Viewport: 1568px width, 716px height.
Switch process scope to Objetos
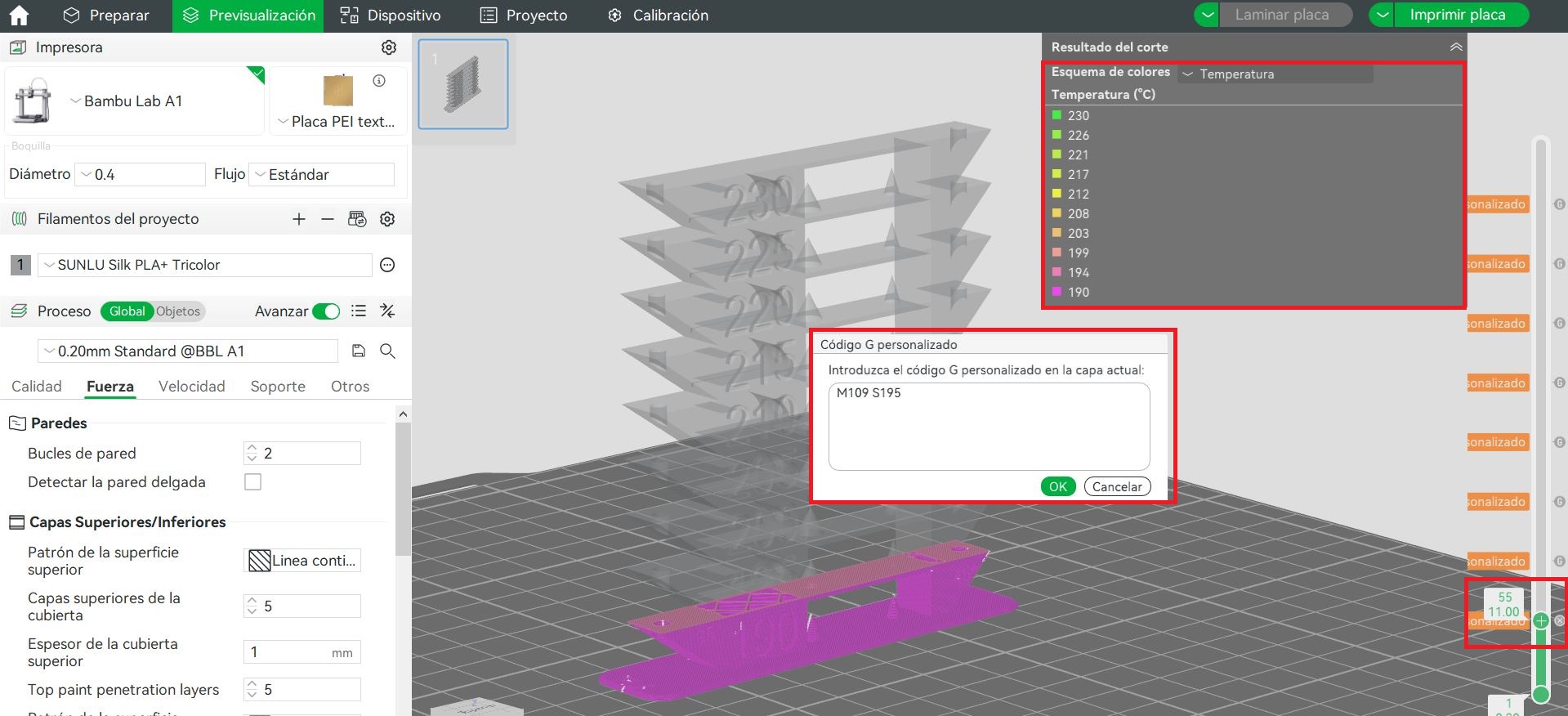click(x=178, y=311)
